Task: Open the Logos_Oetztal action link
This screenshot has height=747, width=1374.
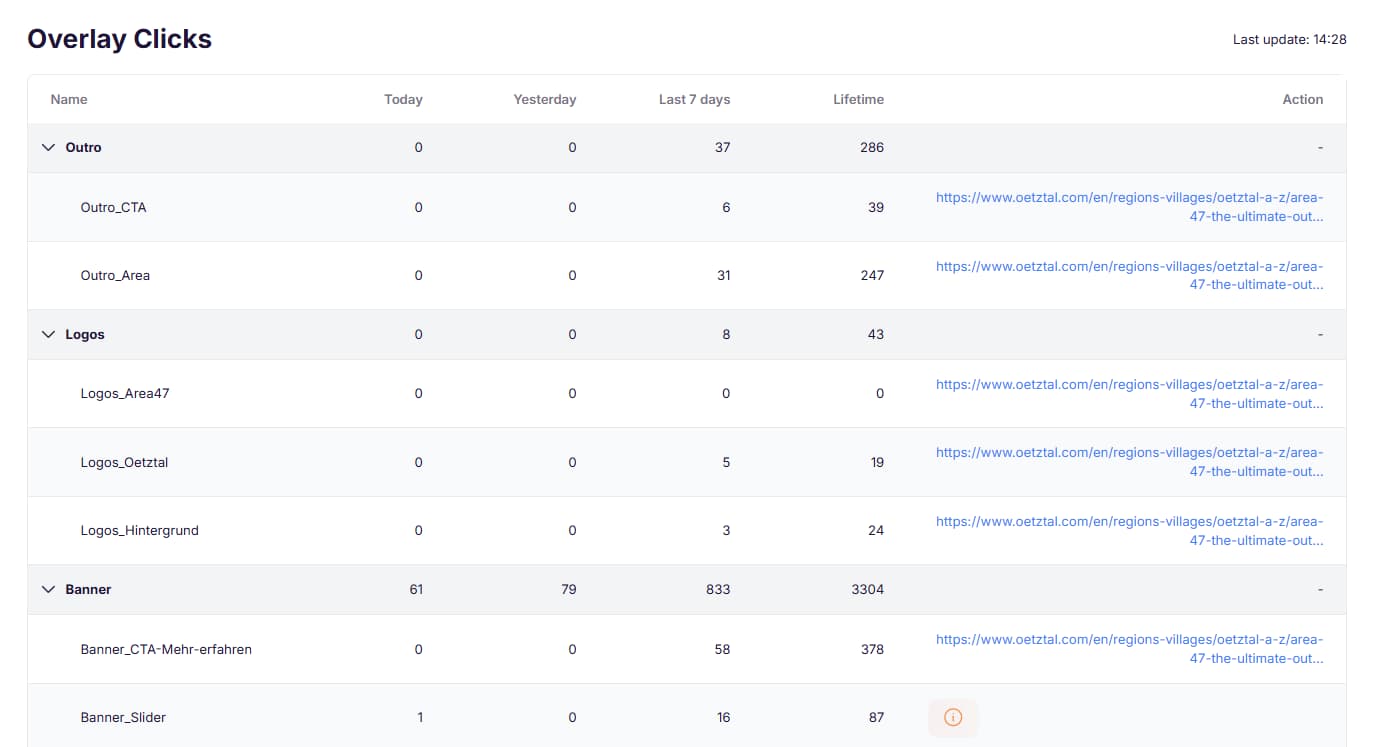Action: click(x=1130, y=462)
